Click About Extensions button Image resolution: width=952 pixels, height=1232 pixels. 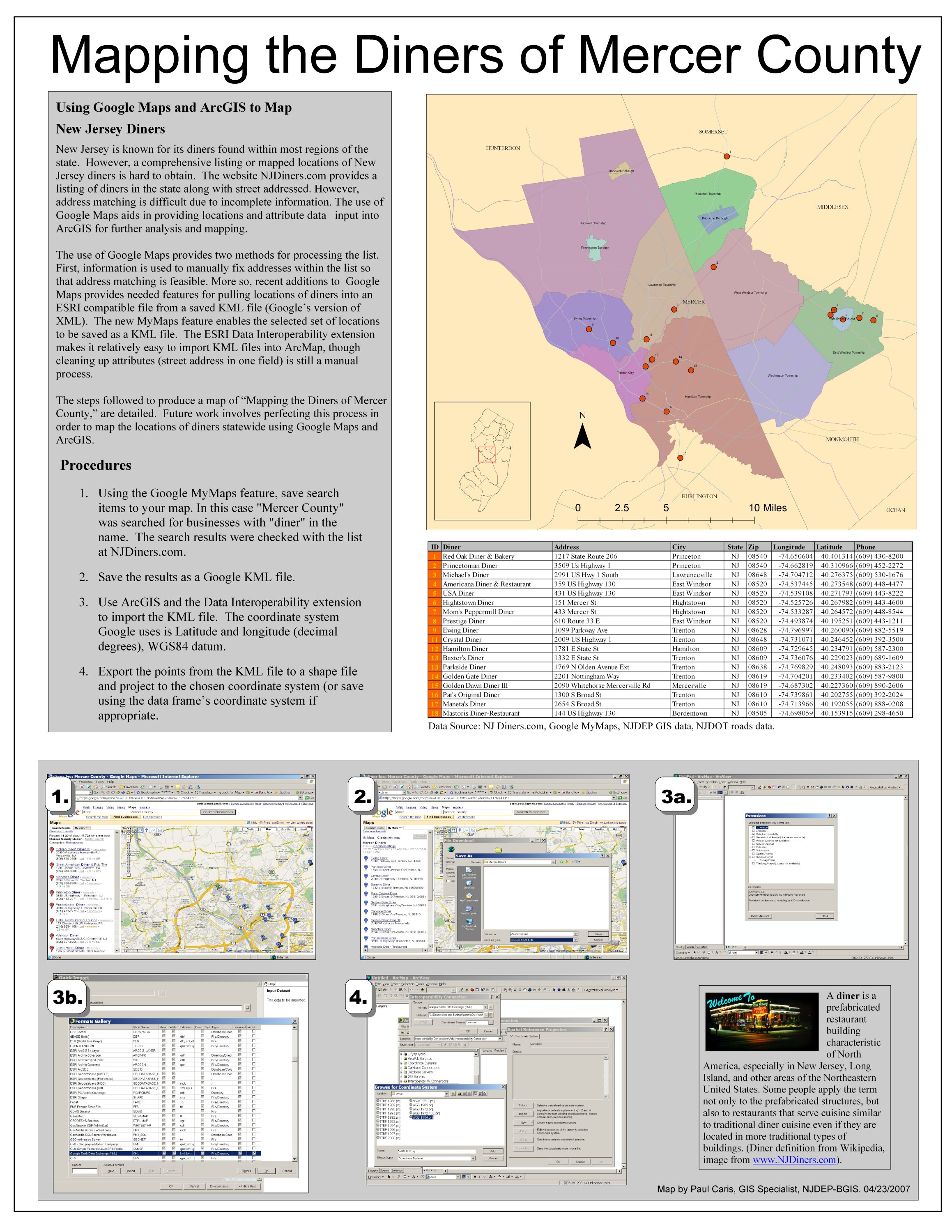tap(760, 916)
